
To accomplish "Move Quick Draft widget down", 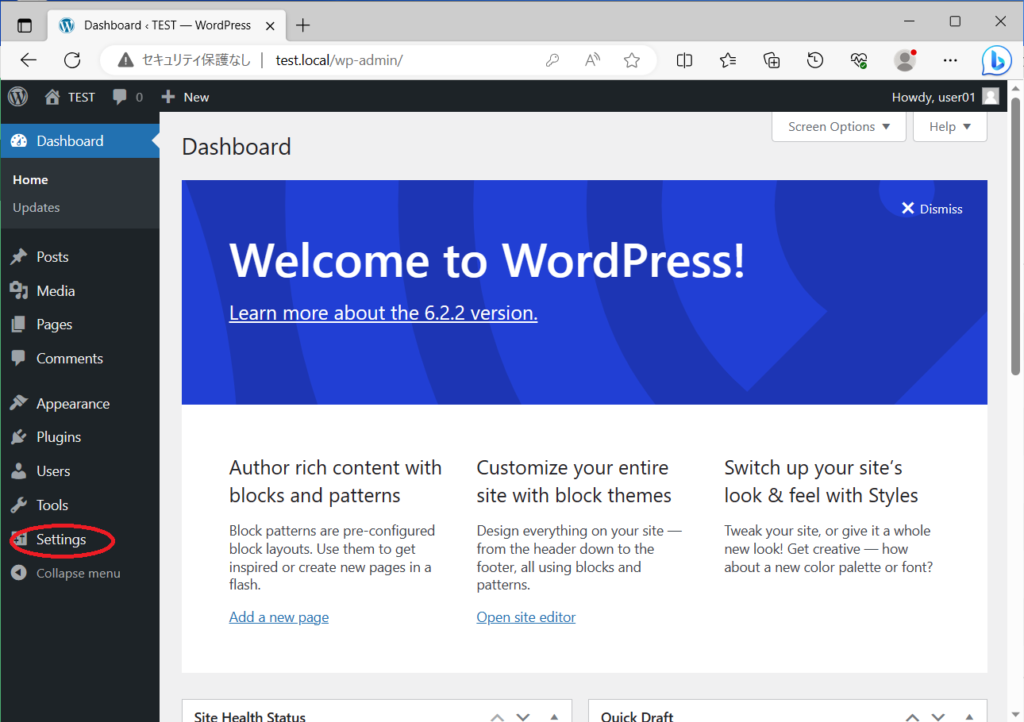I will pos(938,716).
